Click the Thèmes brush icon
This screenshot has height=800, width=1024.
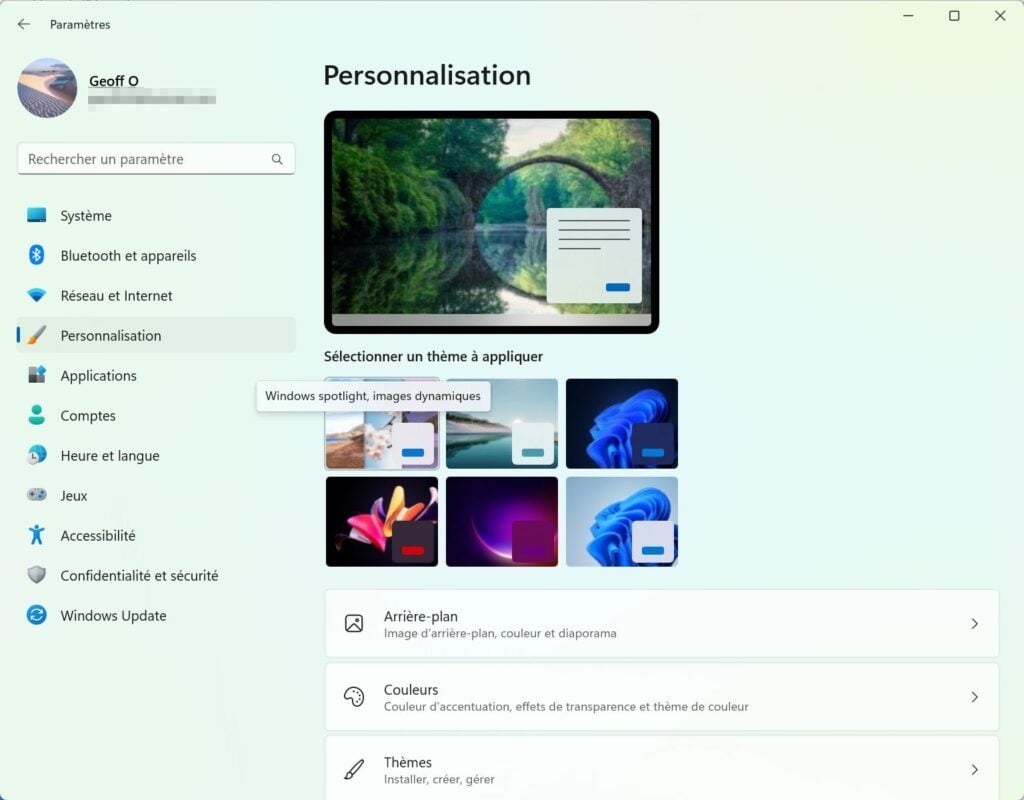coord(354,769)
